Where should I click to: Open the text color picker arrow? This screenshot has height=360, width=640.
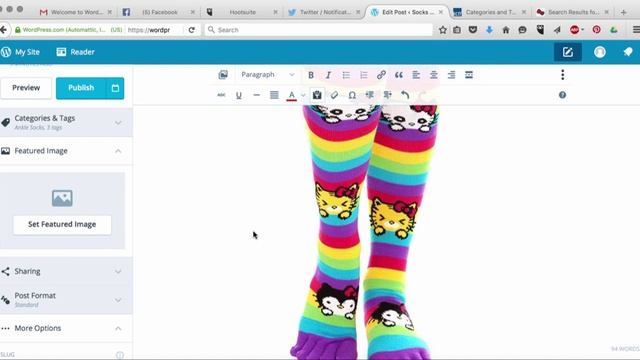click(303, 96)
